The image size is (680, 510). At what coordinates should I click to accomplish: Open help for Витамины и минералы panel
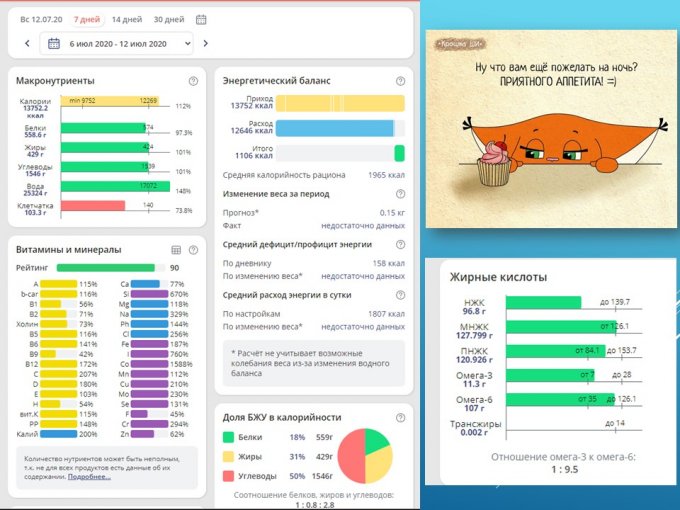click(x=192, y=249)
